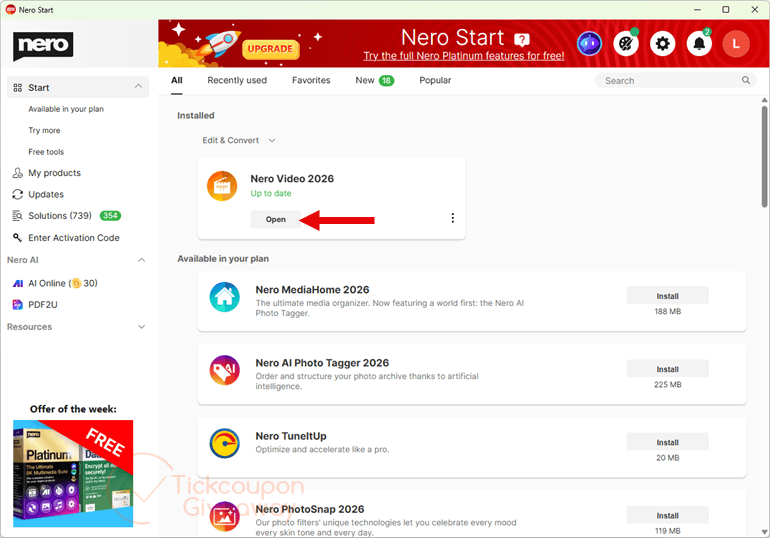
Task: Click the search magnifier icon
Action: (x=745, y=80)
